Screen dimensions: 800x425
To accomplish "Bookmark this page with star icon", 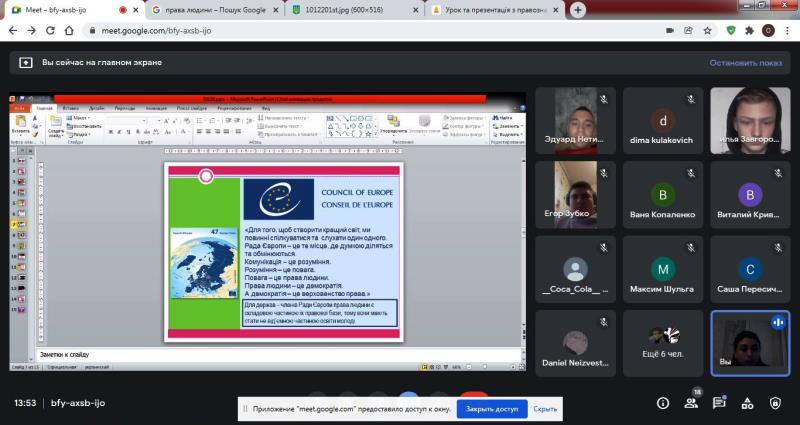I will pos(705,31).
